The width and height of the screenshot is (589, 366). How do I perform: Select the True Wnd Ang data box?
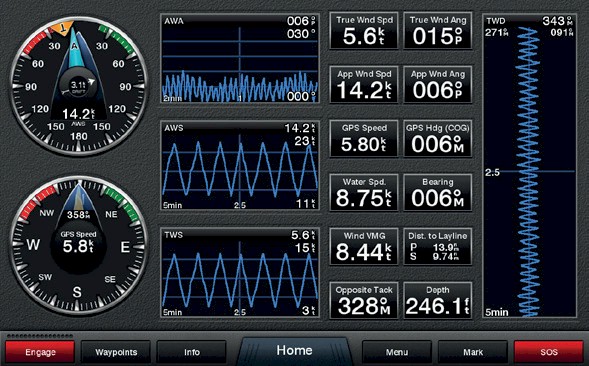(x=438, y=31)
